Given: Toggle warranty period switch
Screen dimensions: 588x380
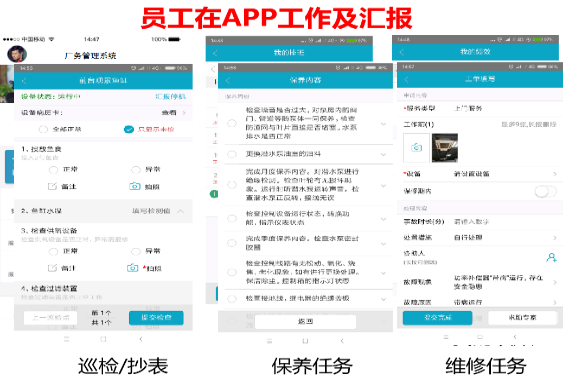Looking at the screenshot, I should 545,192.
